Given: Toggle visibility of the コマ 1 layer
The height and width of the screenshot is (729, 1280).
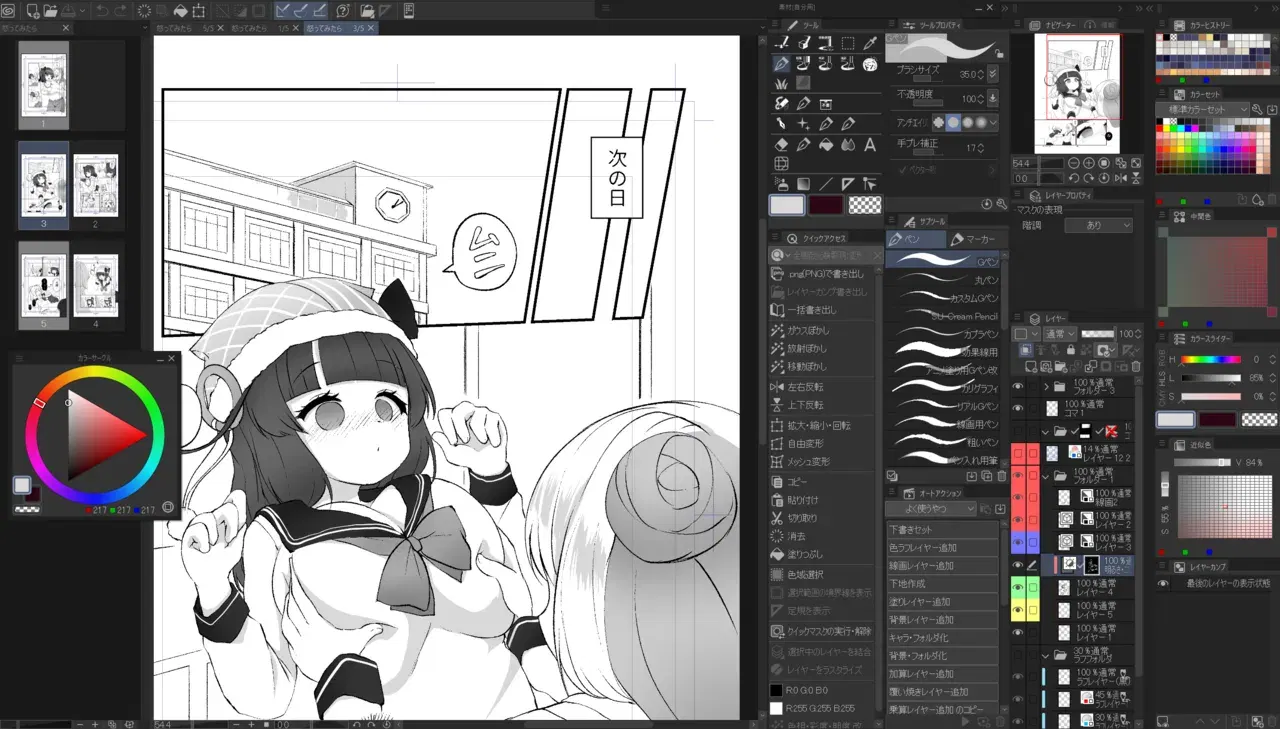Looking at the screenshot, I should click(1018, 408).
